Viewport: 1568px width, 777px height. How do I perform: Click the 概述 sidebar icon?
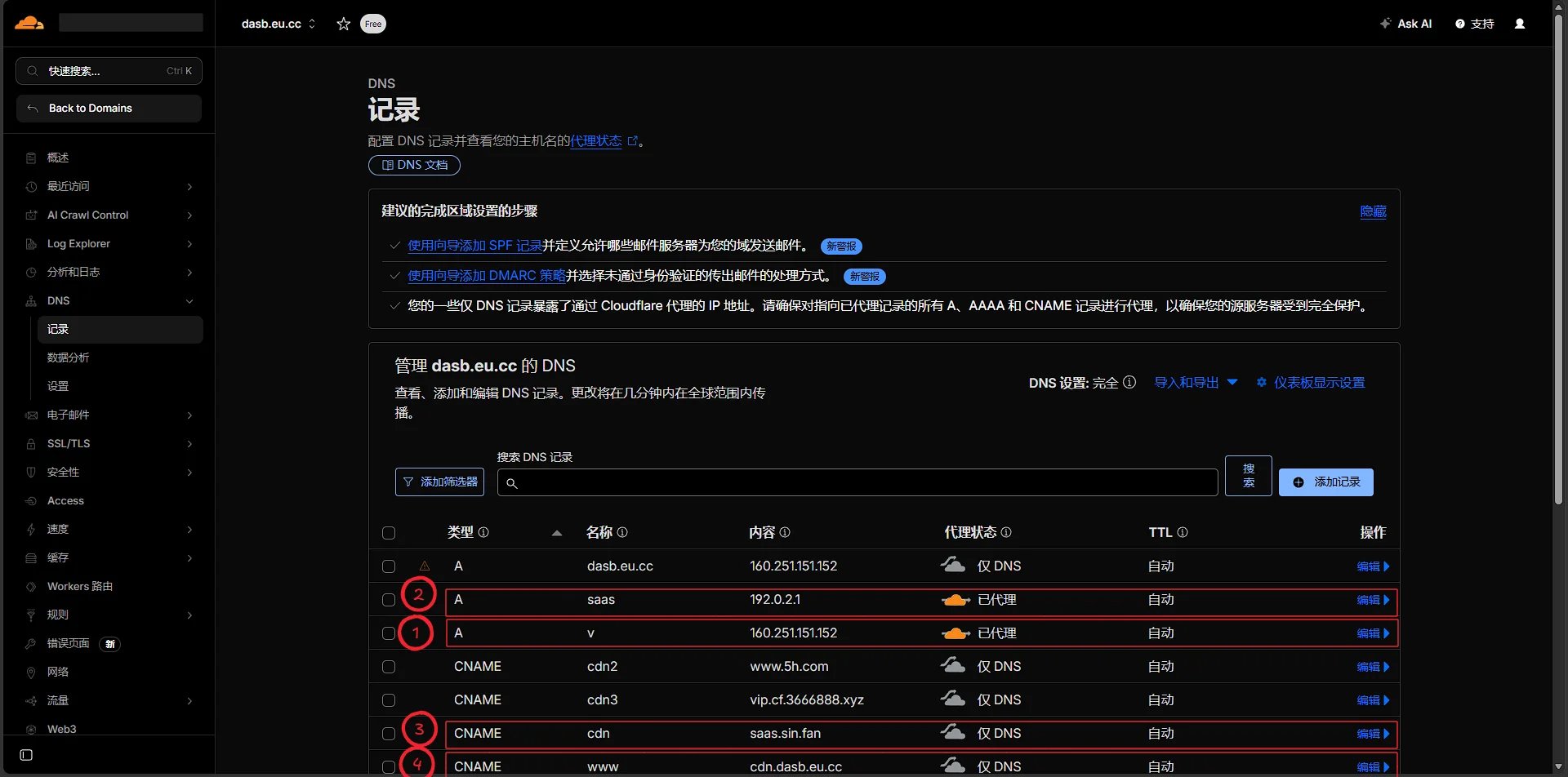31,158
